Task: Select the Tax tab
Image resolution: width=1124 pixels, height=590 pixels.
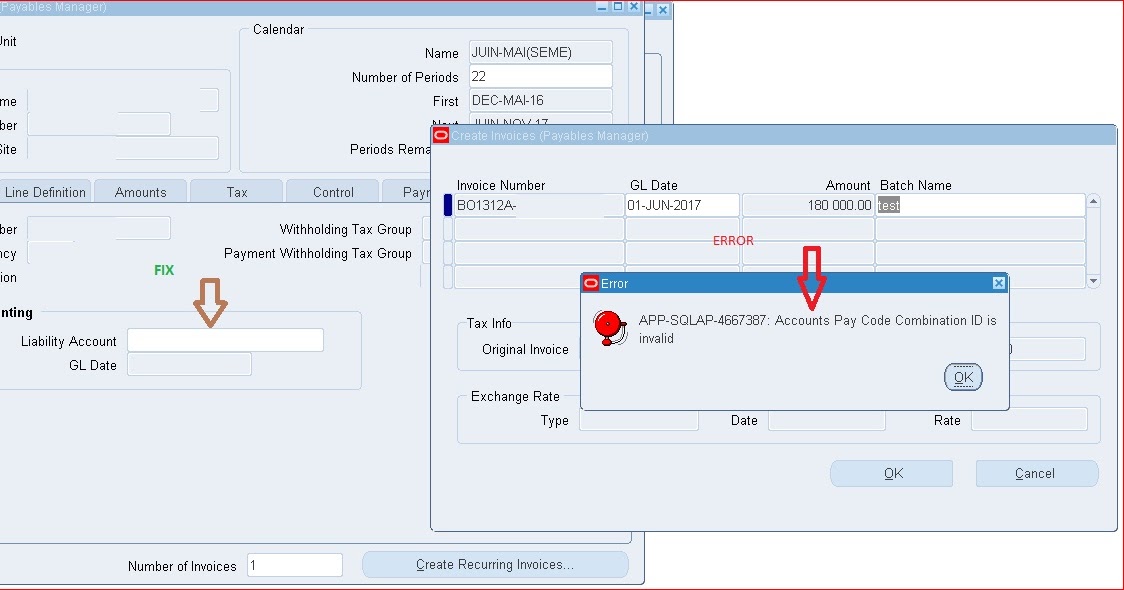Action: pos(236,191)
